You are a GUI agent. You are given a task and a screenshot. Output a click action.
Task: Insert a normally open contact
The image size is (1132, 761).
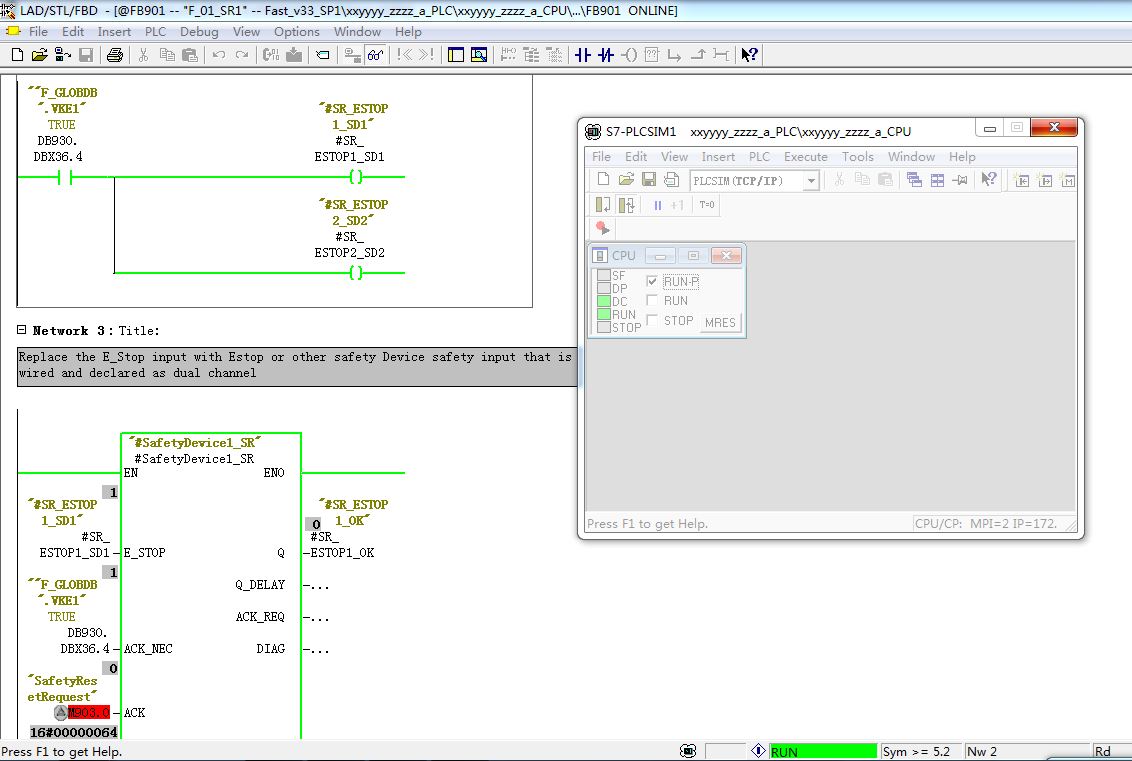click(x=583, y=55)
